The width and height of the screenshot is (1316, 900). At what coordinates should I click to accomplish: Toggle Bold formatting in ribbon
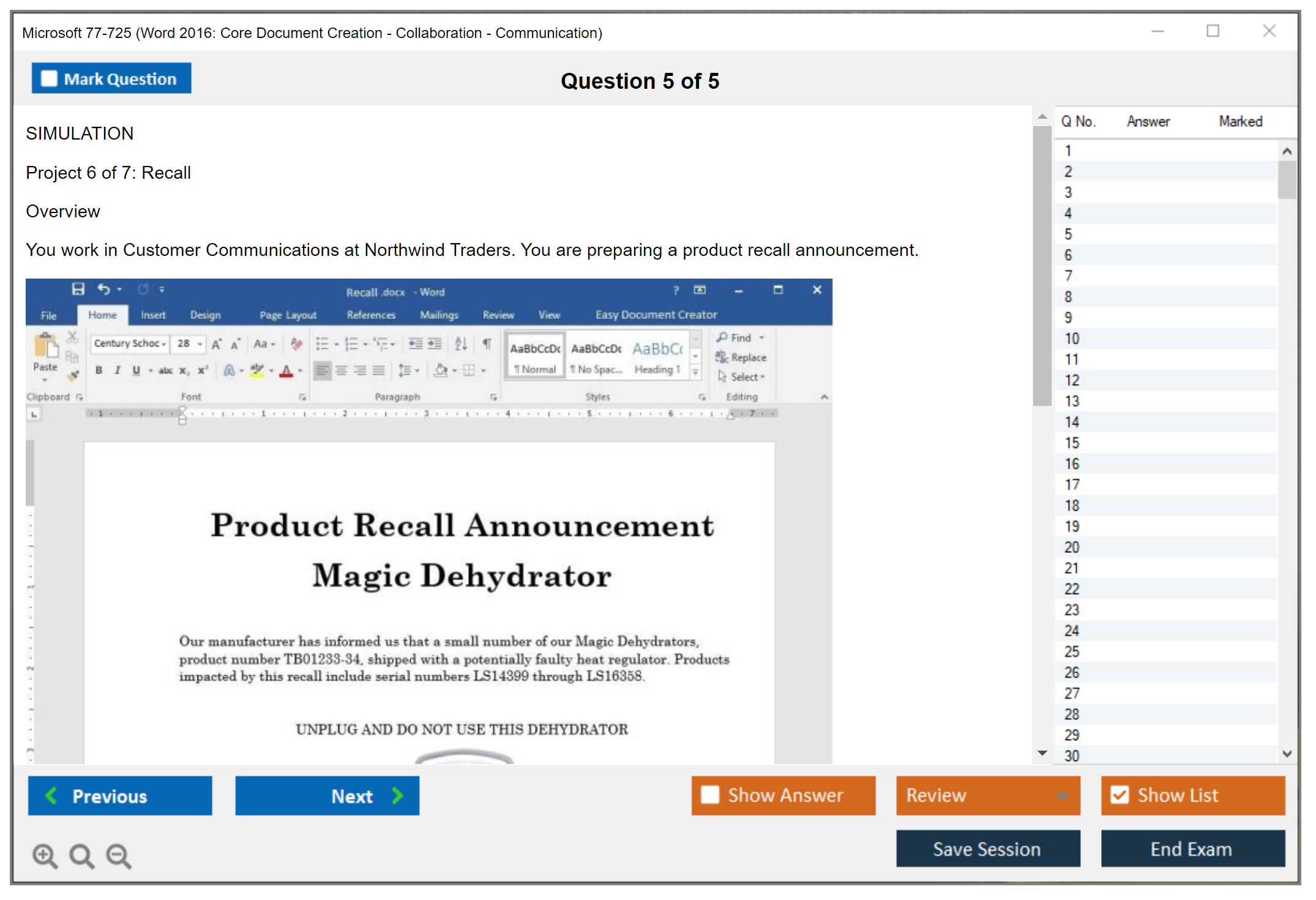click(x=99, y=370)
